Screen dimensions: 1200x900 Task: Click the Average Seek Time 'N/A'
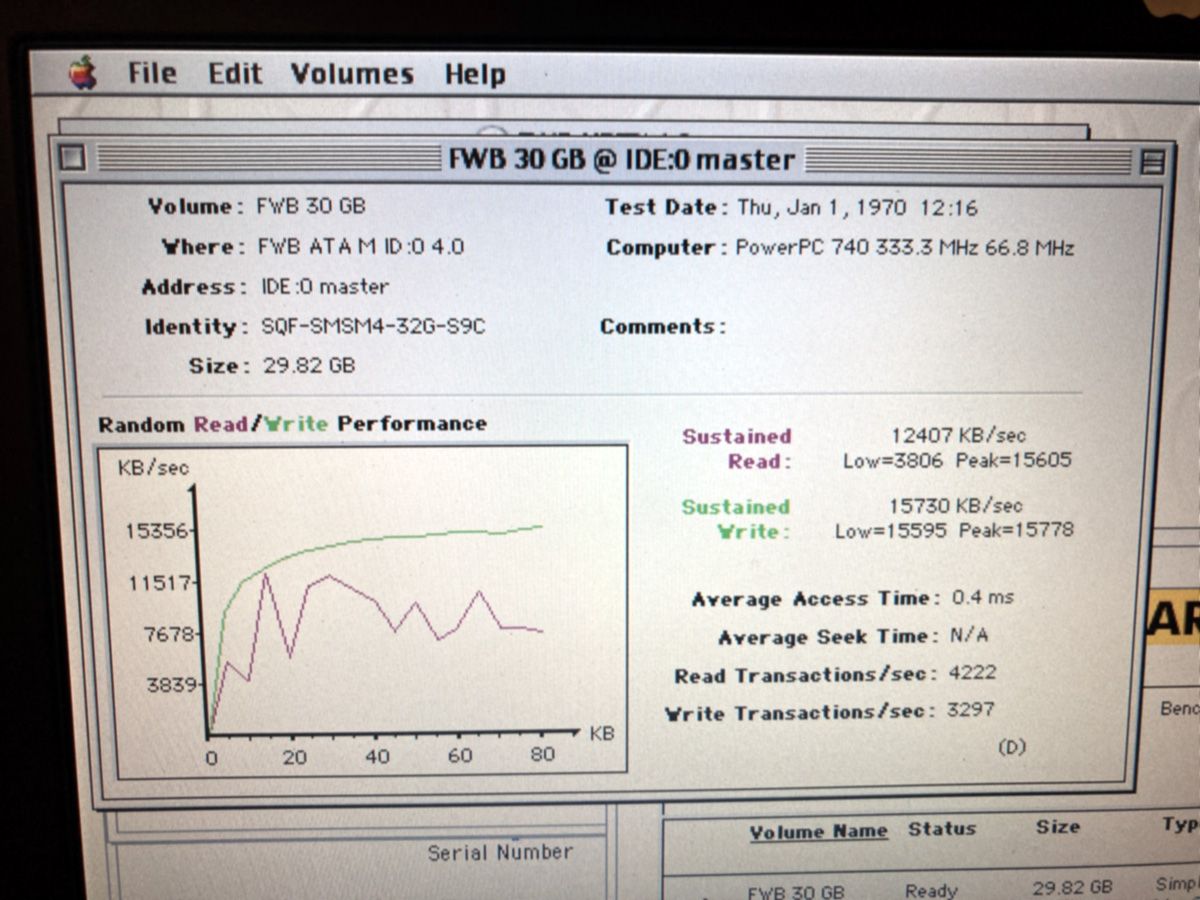[967, 636]
